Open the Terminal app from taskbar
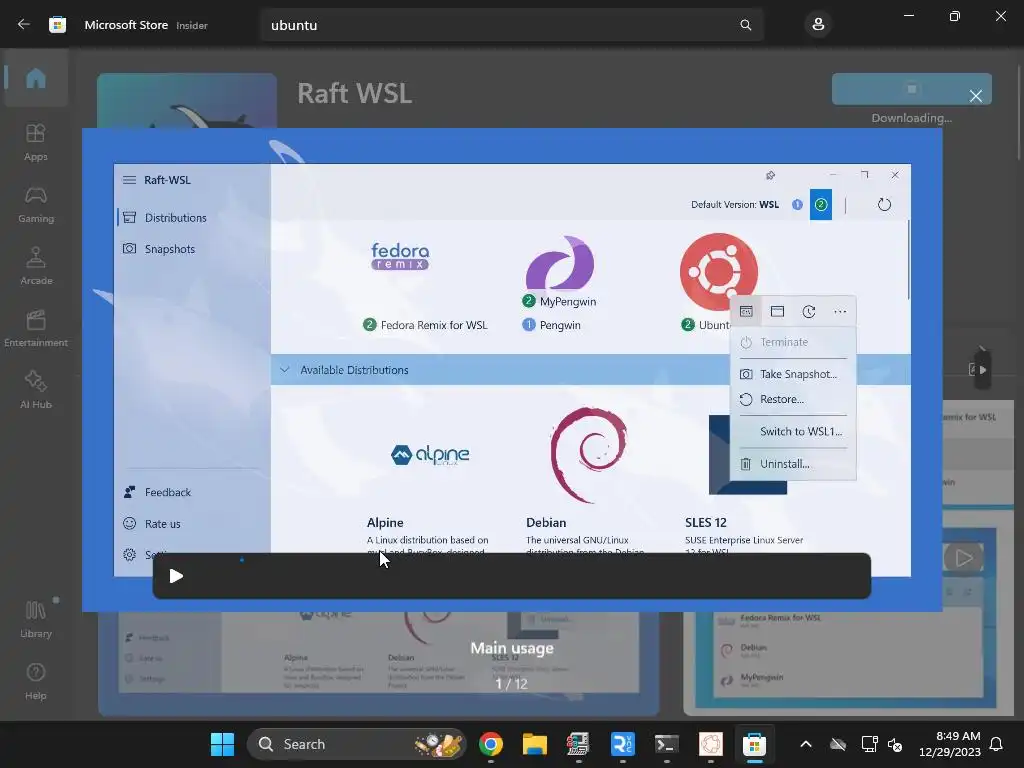The image size is (1024, 768). pos(666,744)
